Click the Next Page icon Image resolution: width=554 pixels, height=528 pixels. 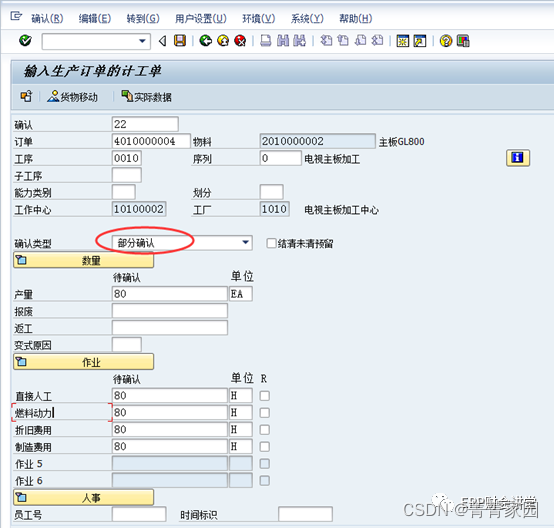pos(360,41)
